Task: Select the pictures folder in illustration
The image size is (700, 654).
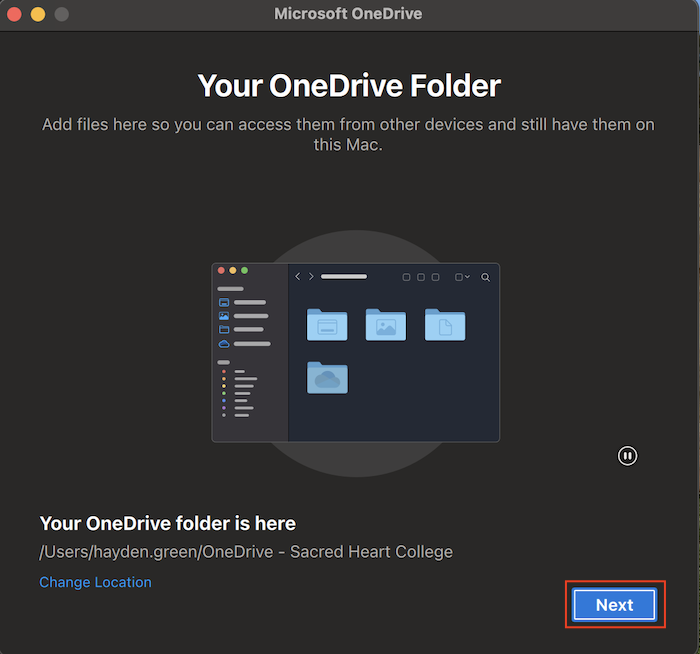Action: [386, 325]
